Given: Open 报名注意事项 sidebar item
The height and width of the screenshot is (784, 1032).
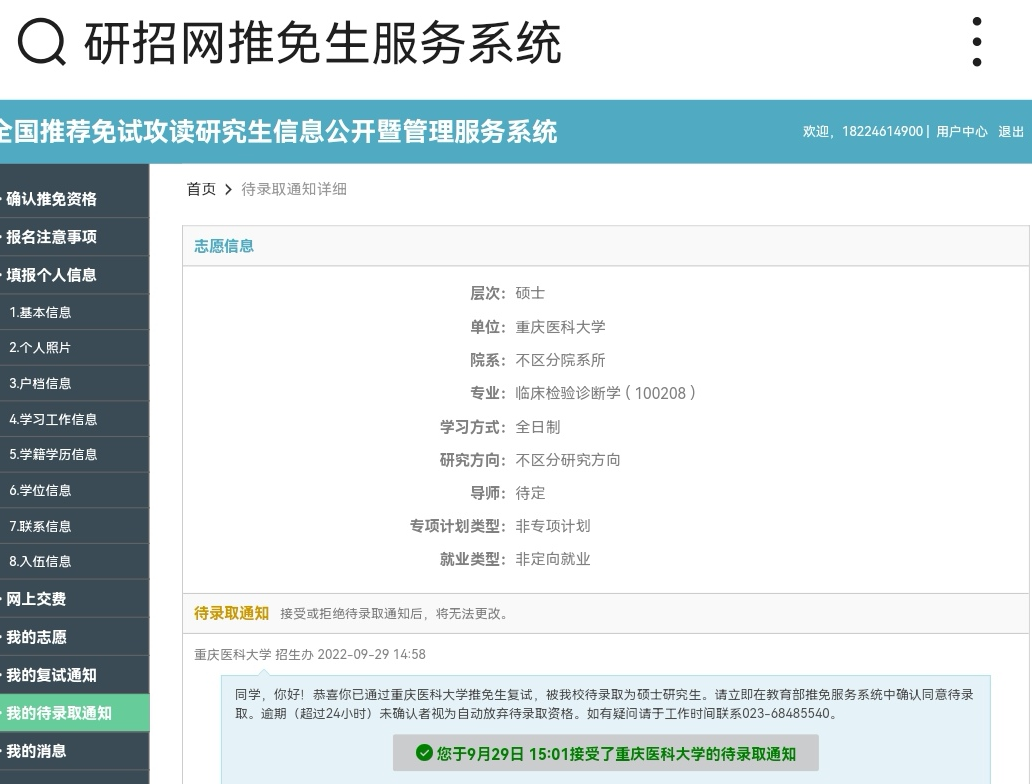Looking at the screenshot, I should (52, 237).
